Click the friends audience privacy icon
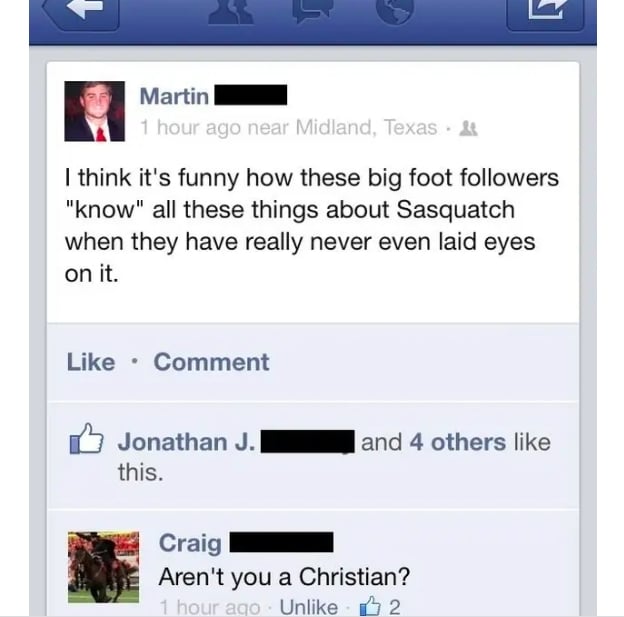624x617 pixels. (x=469, y=129)
